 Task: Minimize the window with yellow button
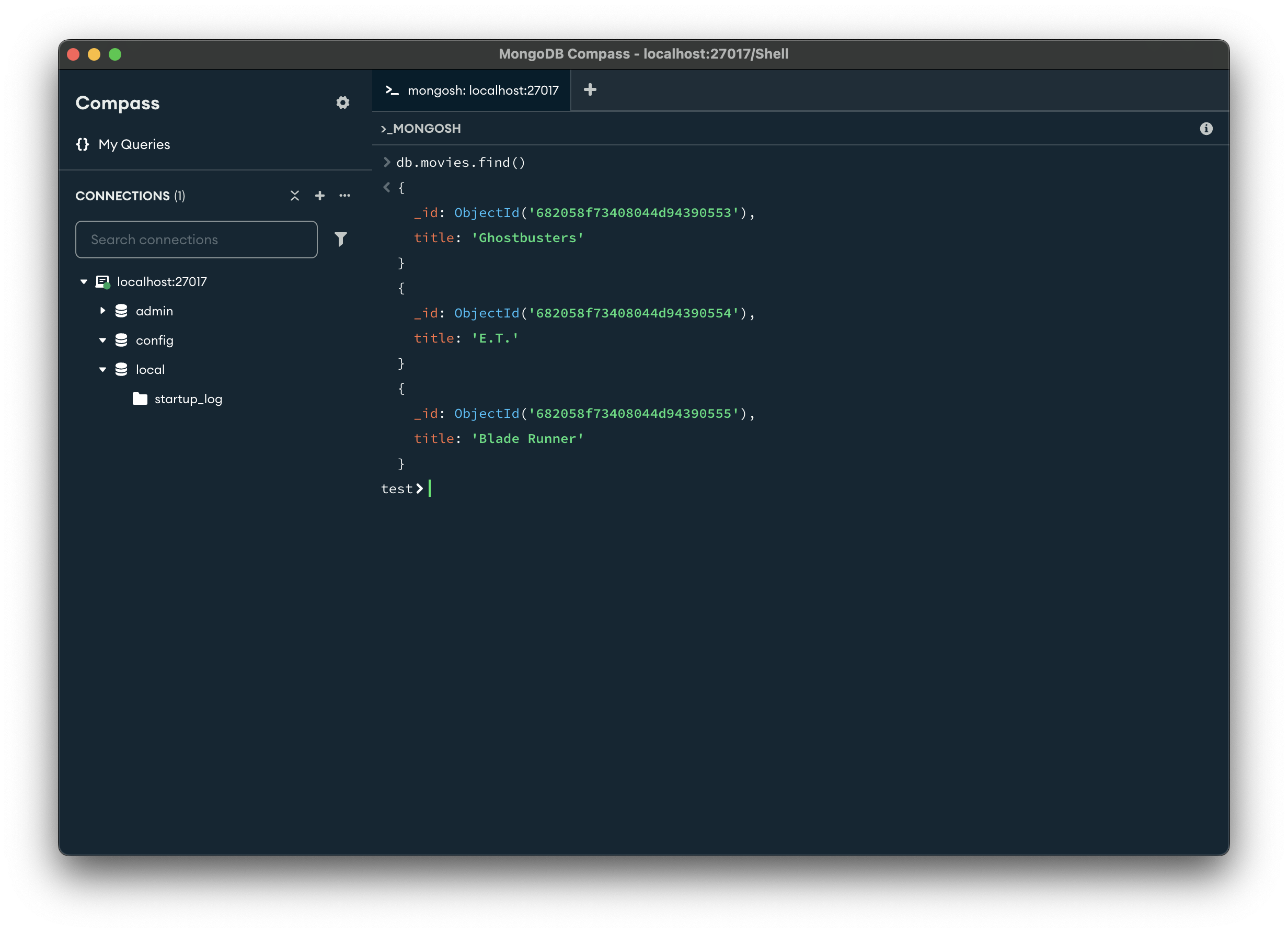point(94,54)
